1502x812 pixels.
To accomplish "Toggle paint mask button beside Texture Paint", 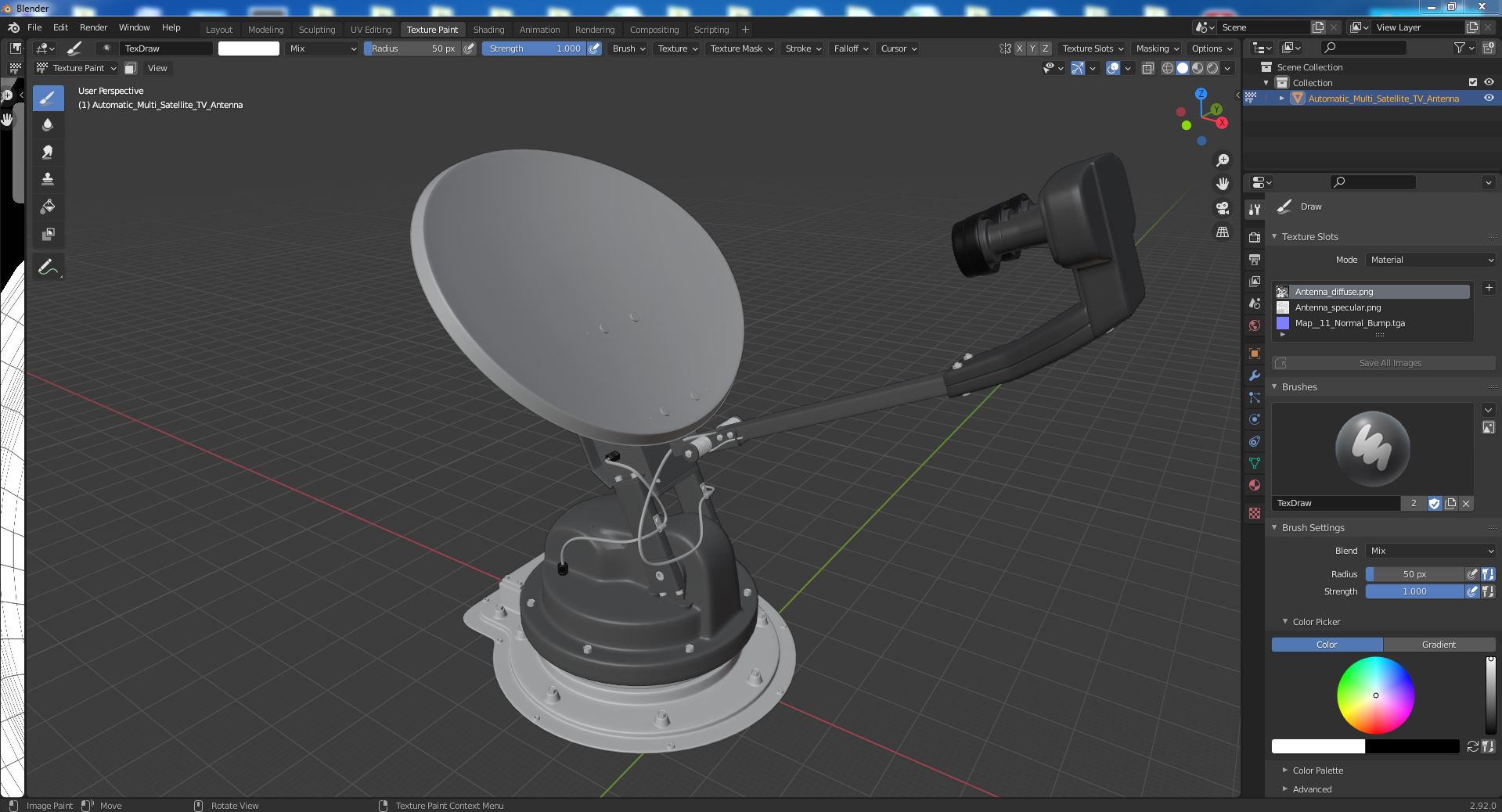I will [x=131, y=68].
